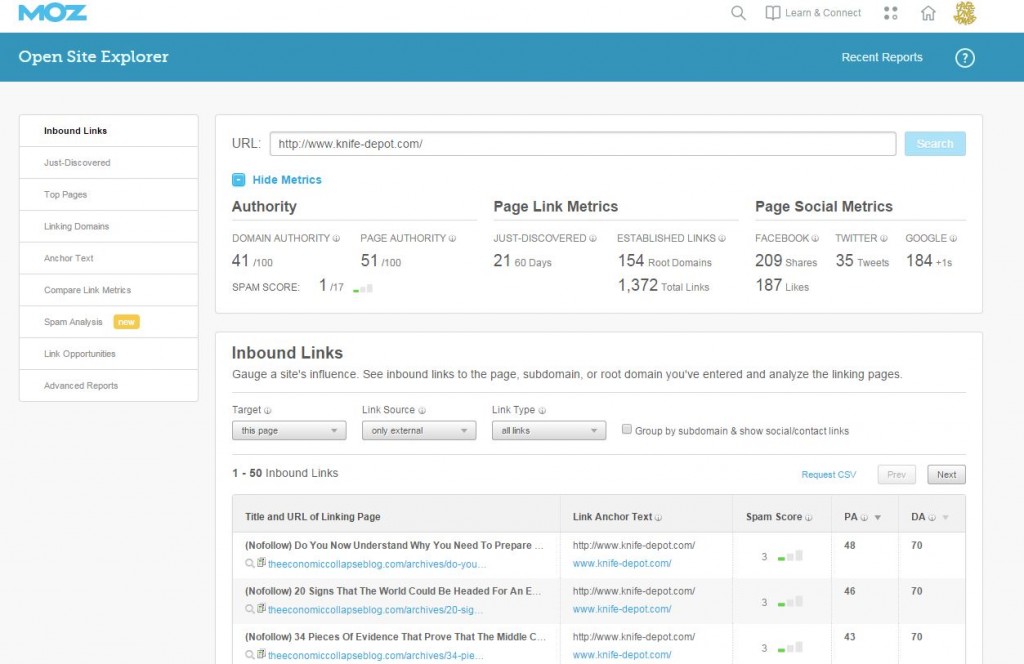Click the URL input field

[582, 144]
